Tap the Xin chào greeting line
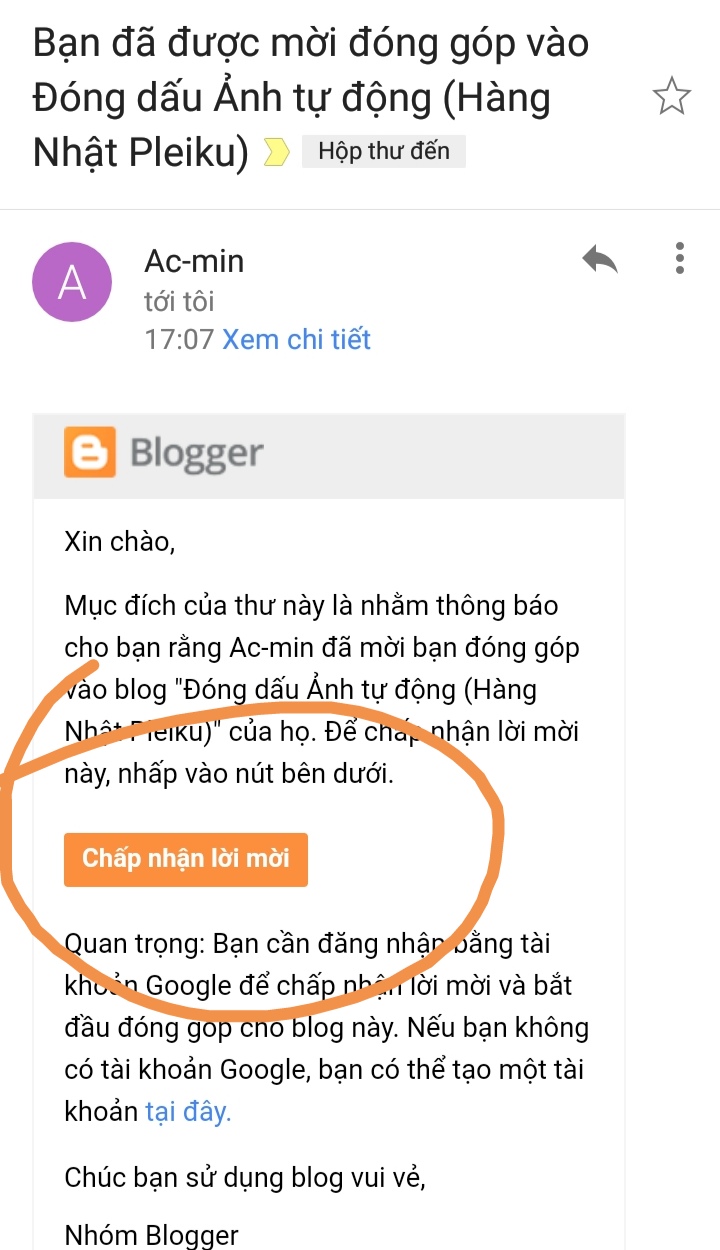 [x=120, y=543]
